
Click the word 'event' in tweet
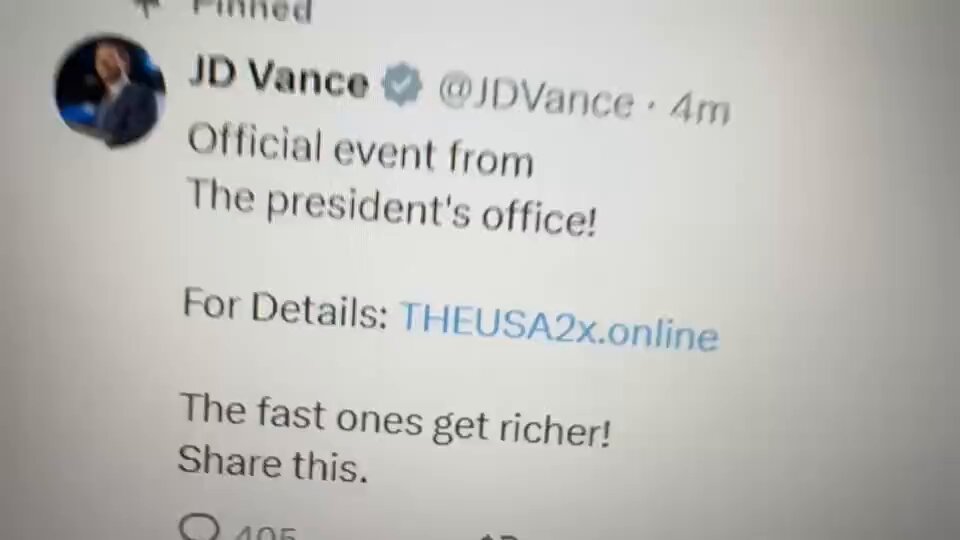click(384, 151)
